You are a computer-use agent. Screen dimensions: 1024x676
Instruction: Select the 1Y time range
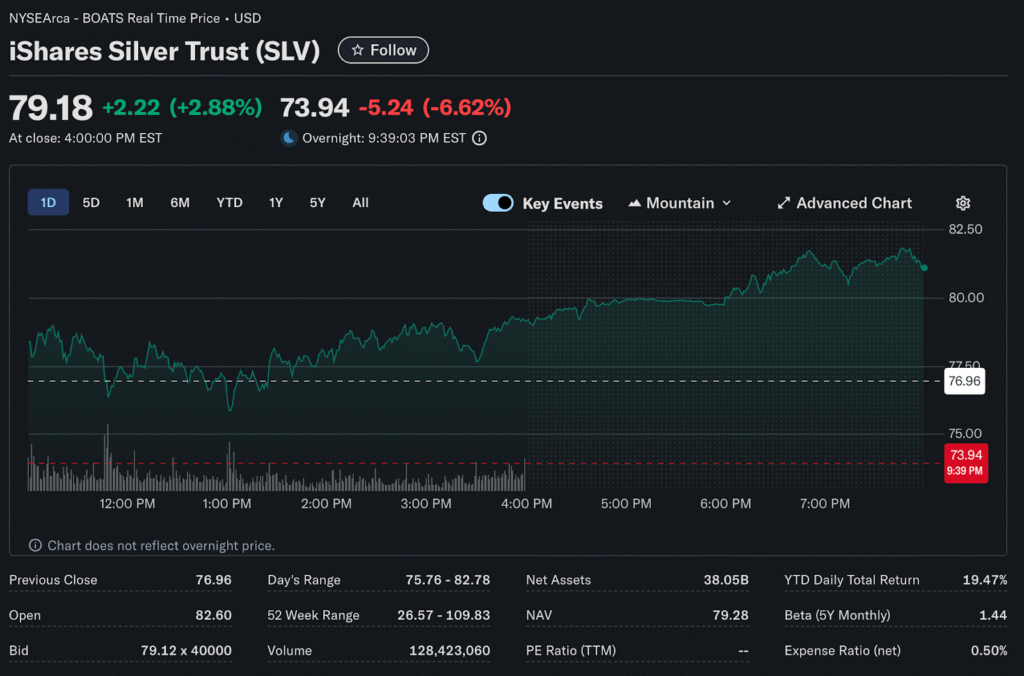(x=276, y=203)
